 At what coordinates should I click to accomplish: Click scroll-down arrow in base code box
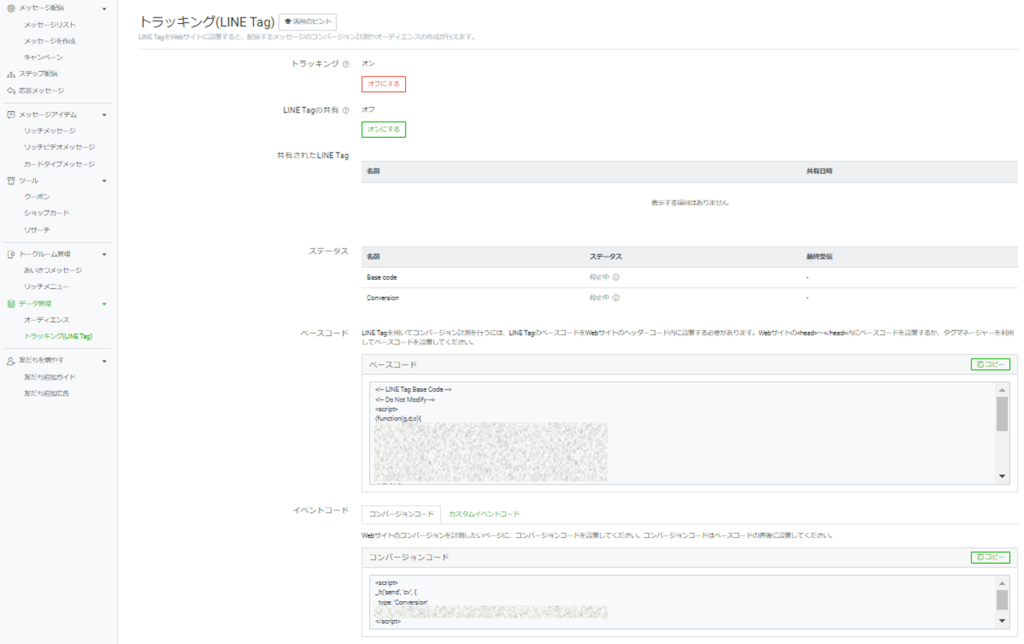(1002, 476)
